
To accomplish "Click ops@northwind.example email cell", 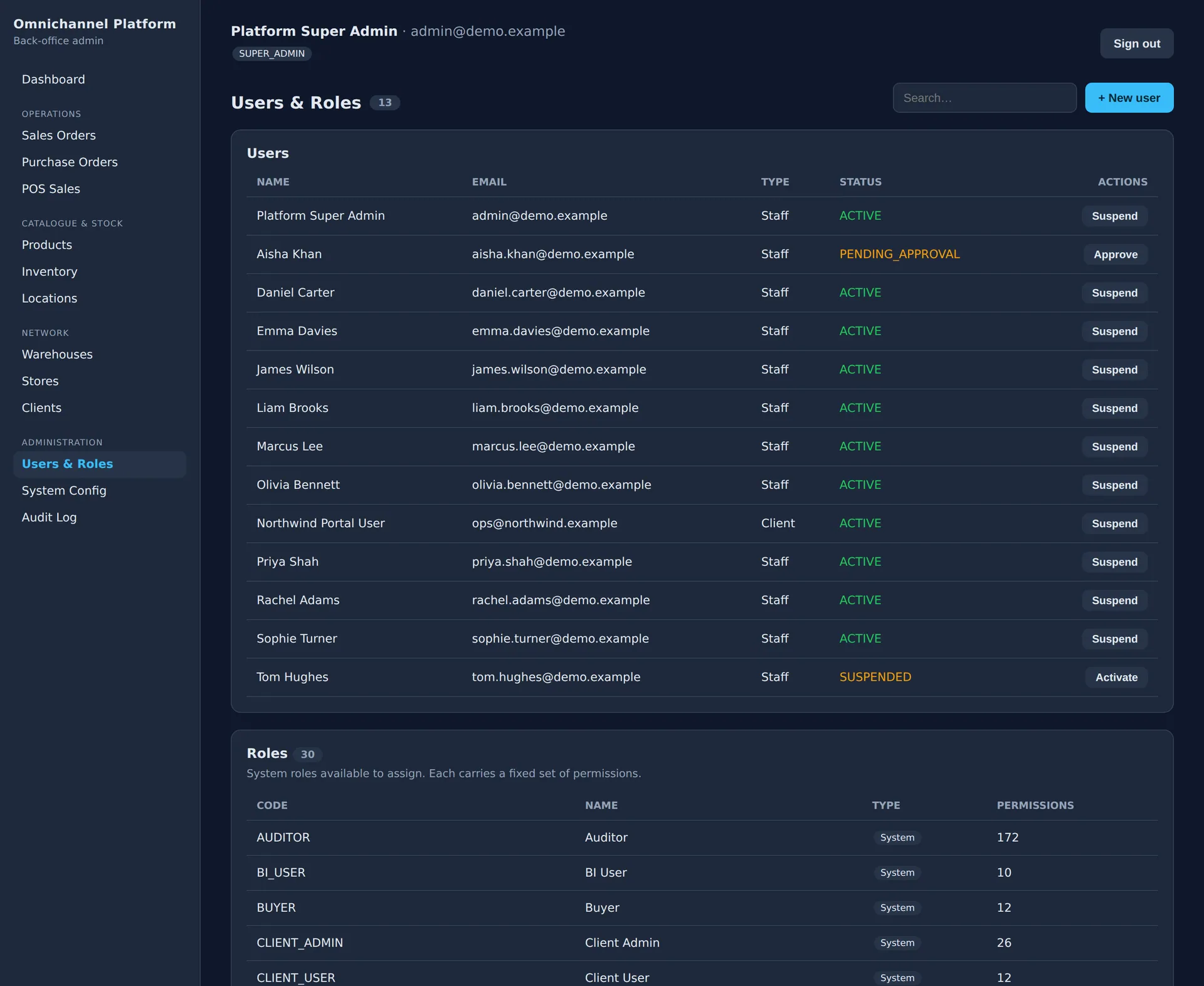I will 544,523.
